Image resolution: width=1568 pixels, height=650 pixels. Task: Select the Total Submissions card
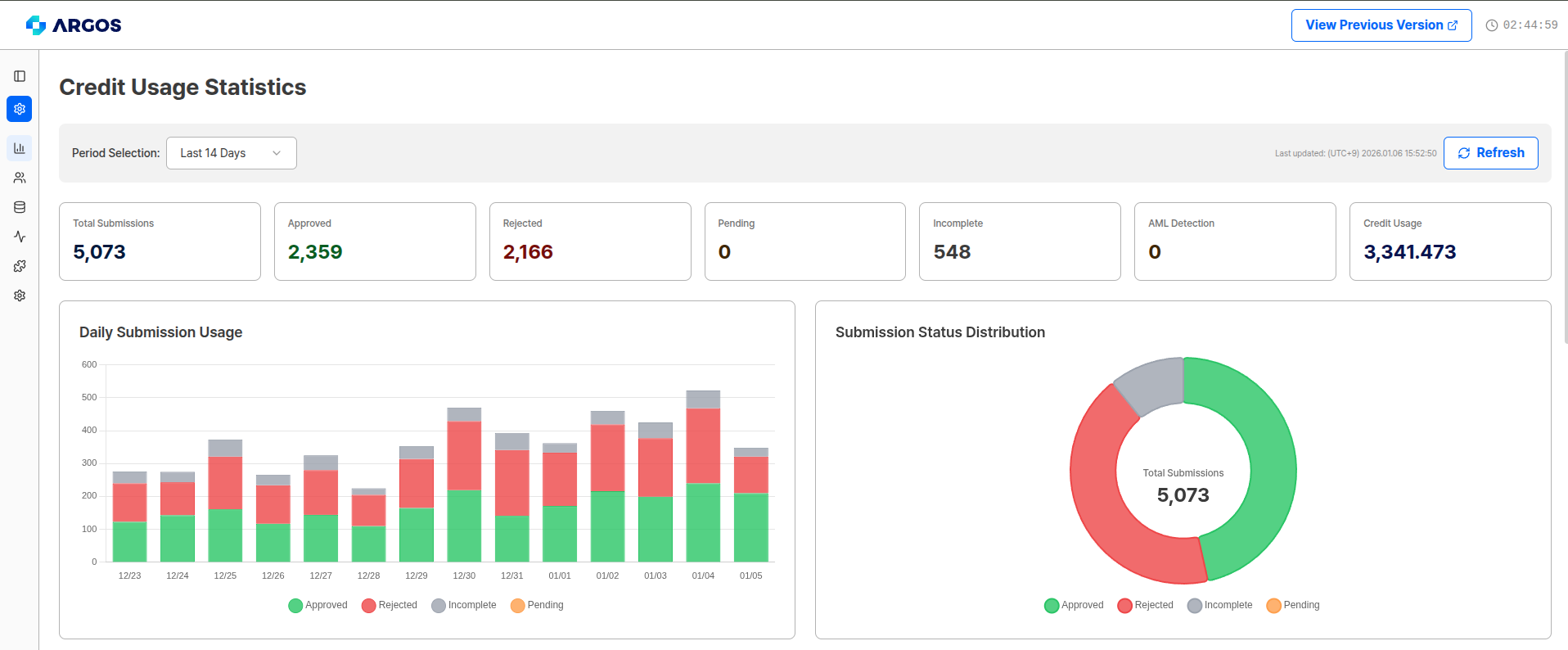[x=160, y=241]
